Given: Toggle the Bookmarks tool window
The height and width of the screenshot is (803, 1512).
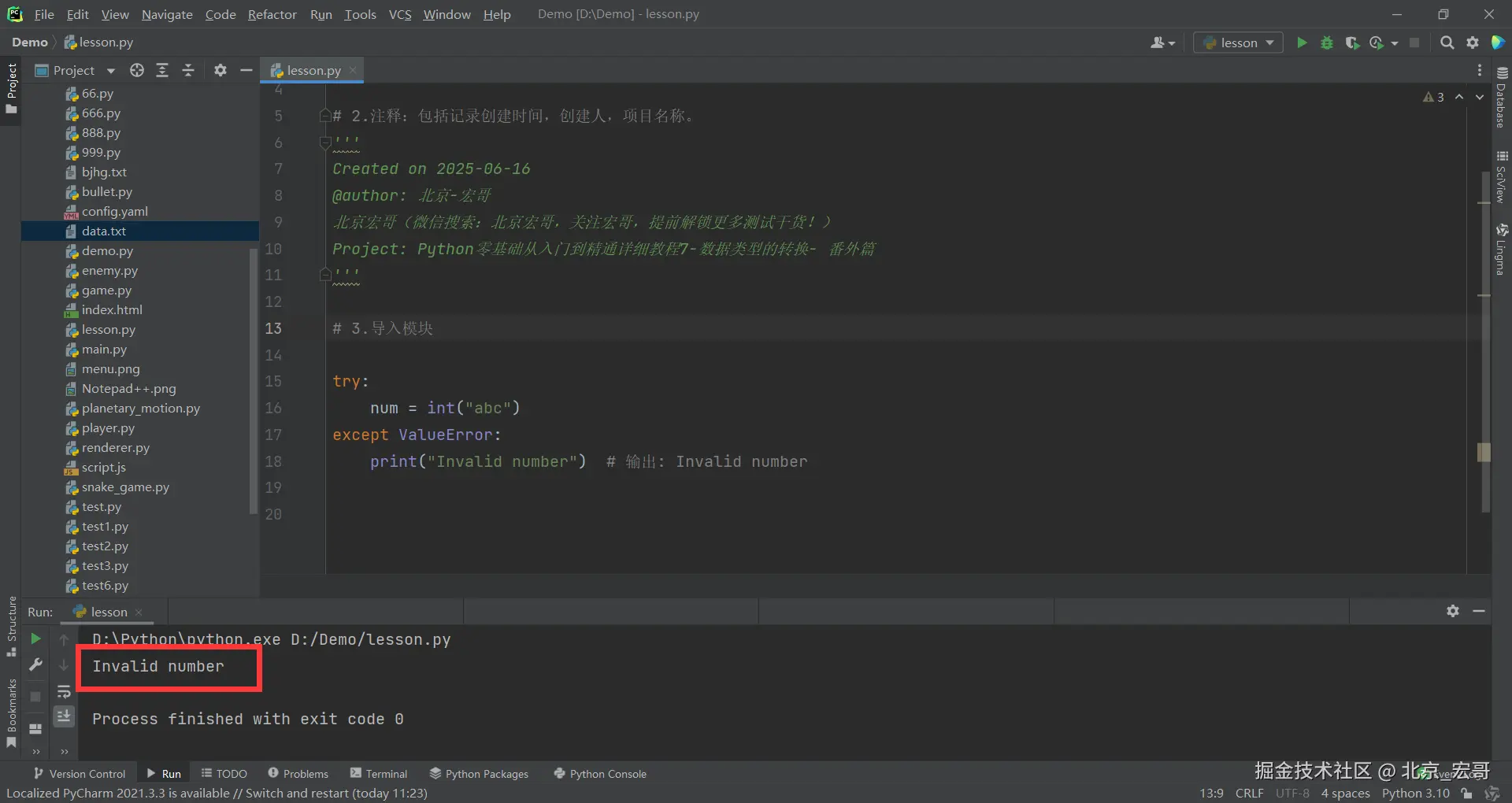Looking at the screenshot, I should pos(11,712).
